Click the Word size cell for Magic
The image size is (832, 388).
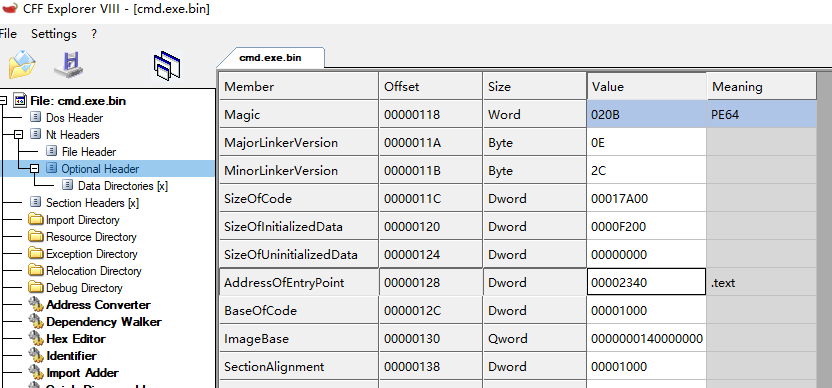534,114
